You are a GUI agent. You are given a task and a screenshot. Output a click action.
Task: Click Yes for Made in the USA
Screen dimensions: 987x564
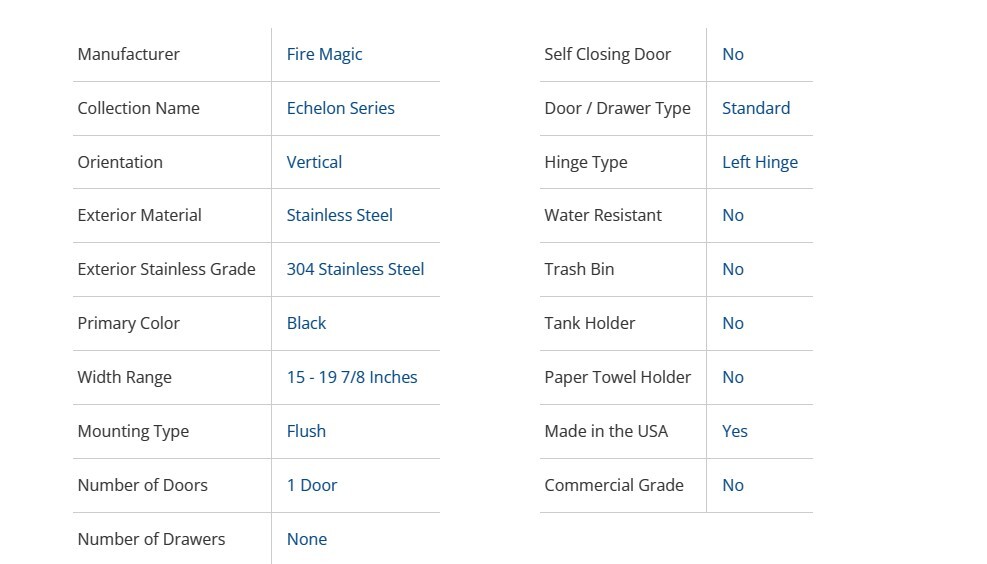click(x=734, y=431)
